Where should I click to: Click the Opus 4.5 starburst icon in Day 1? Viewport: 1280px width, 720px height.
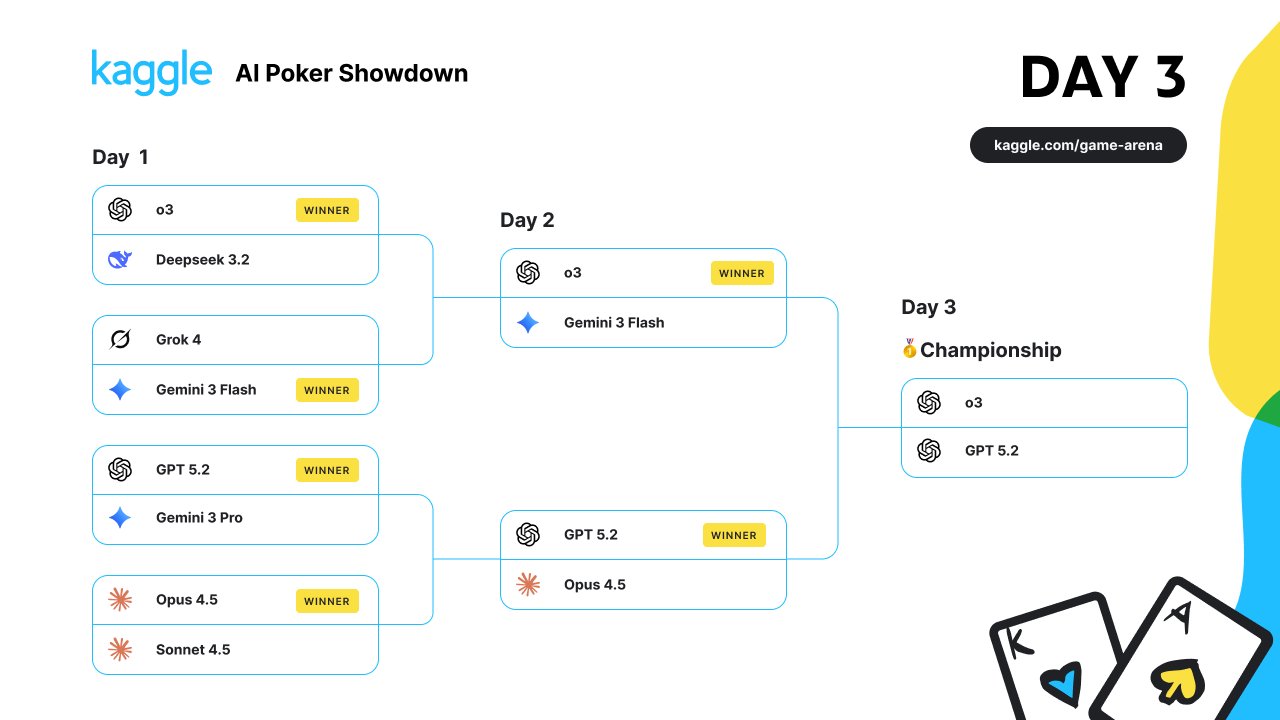point(120,600)
